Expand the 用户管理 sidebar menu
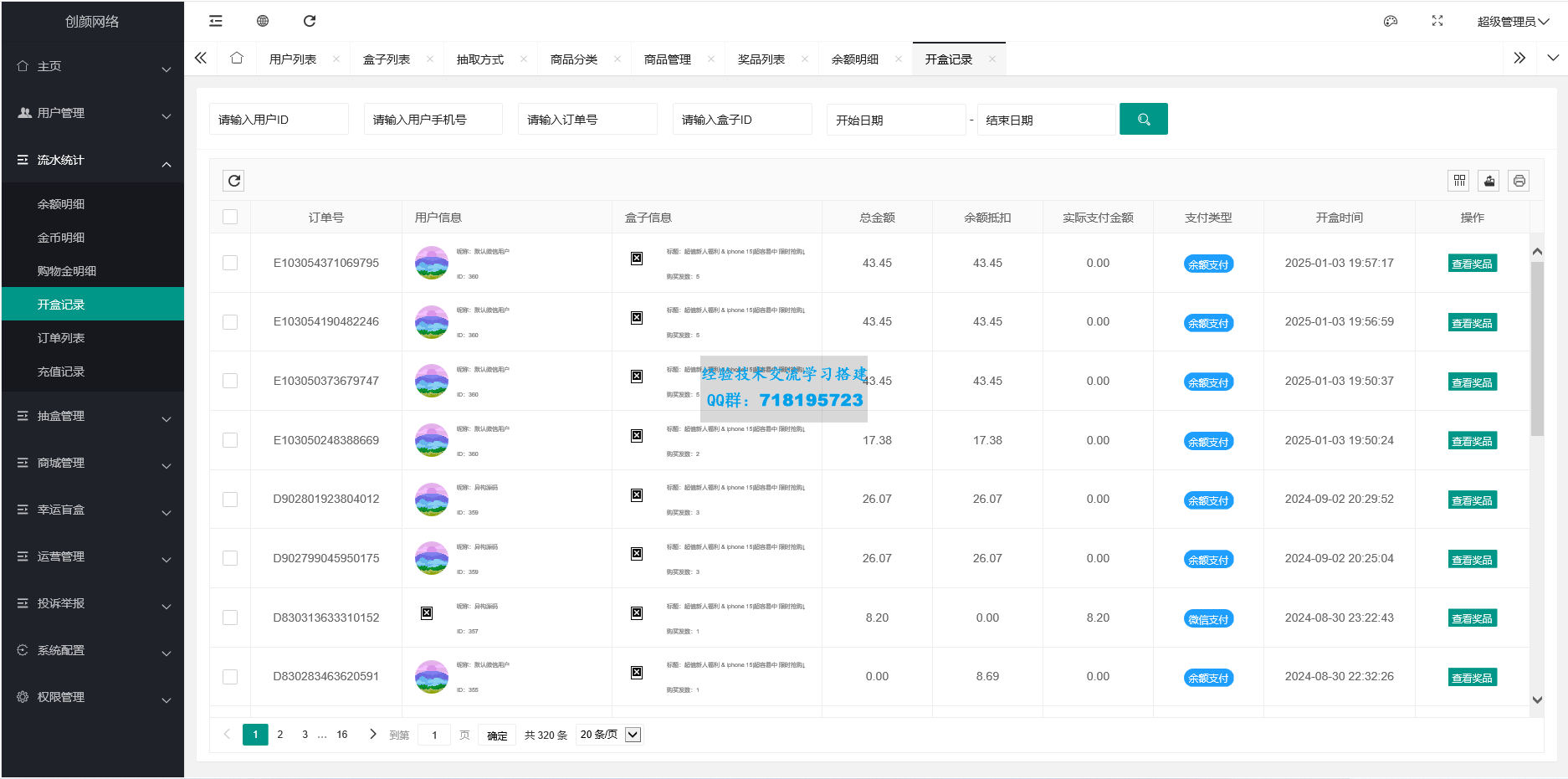 [92, 113]
